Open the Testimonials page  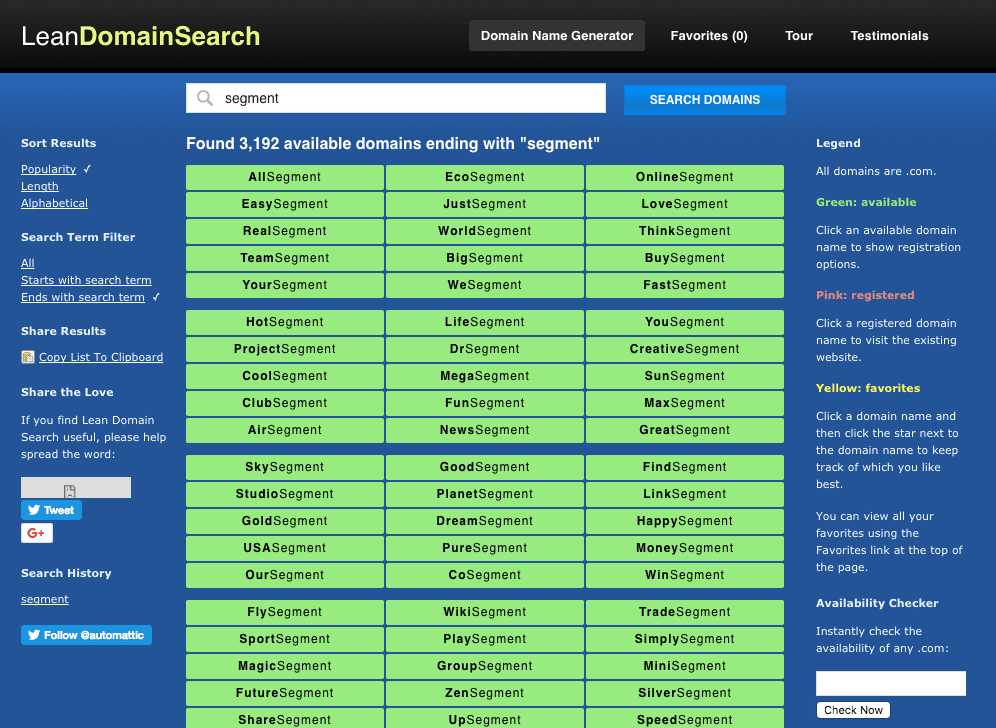(x=889, y=36)
